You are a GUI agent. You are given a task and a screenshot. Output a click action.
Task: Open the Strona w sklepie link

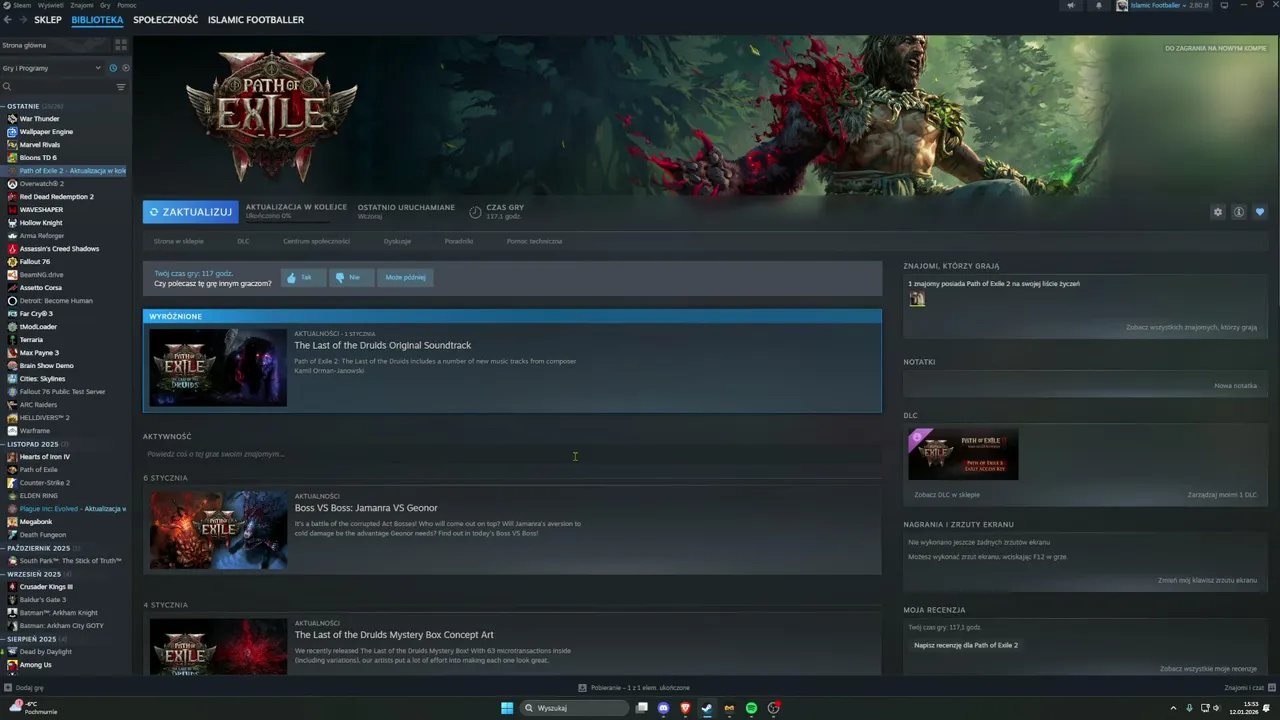(x=178, y=241)
